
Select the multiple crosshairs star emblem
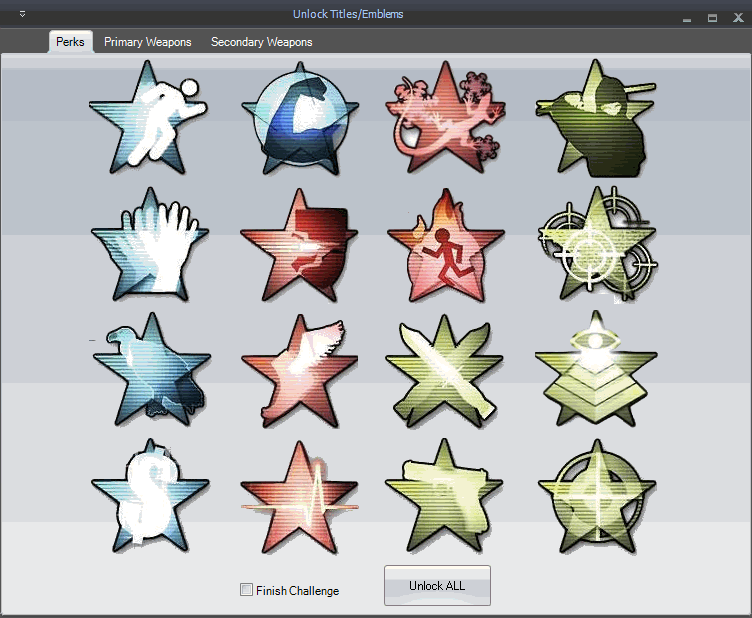click(x=596, y=244)
